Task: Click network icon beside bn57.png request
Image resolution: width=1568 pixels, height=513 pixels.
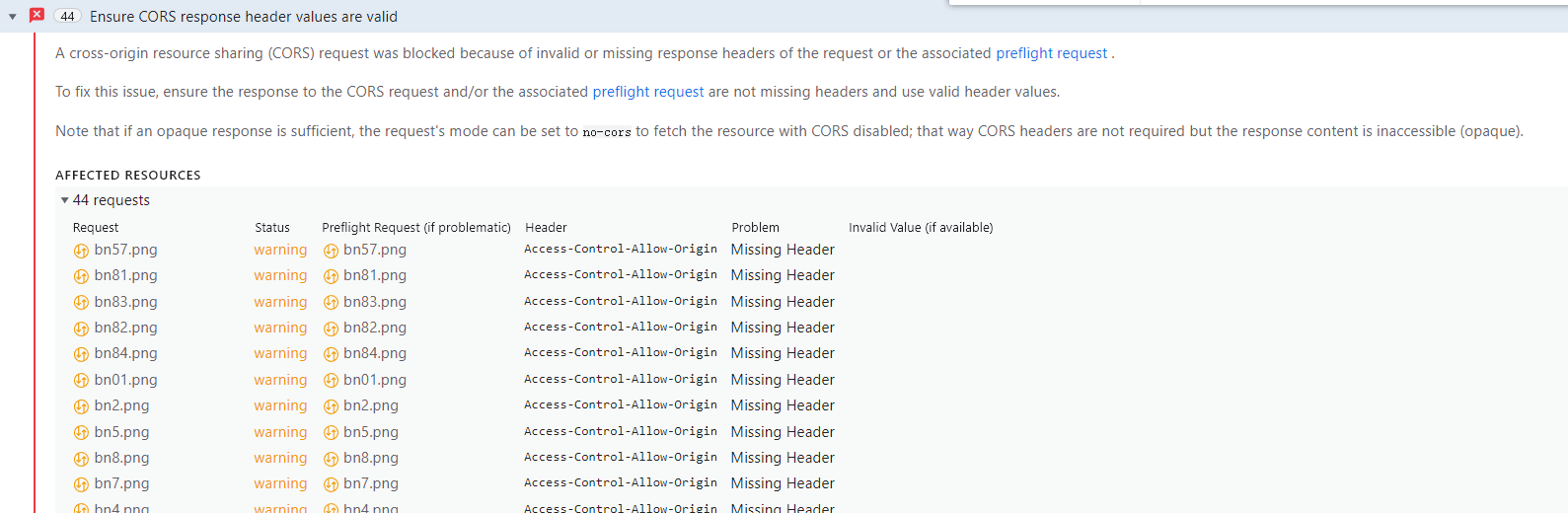Action: [x=81, y=251]
